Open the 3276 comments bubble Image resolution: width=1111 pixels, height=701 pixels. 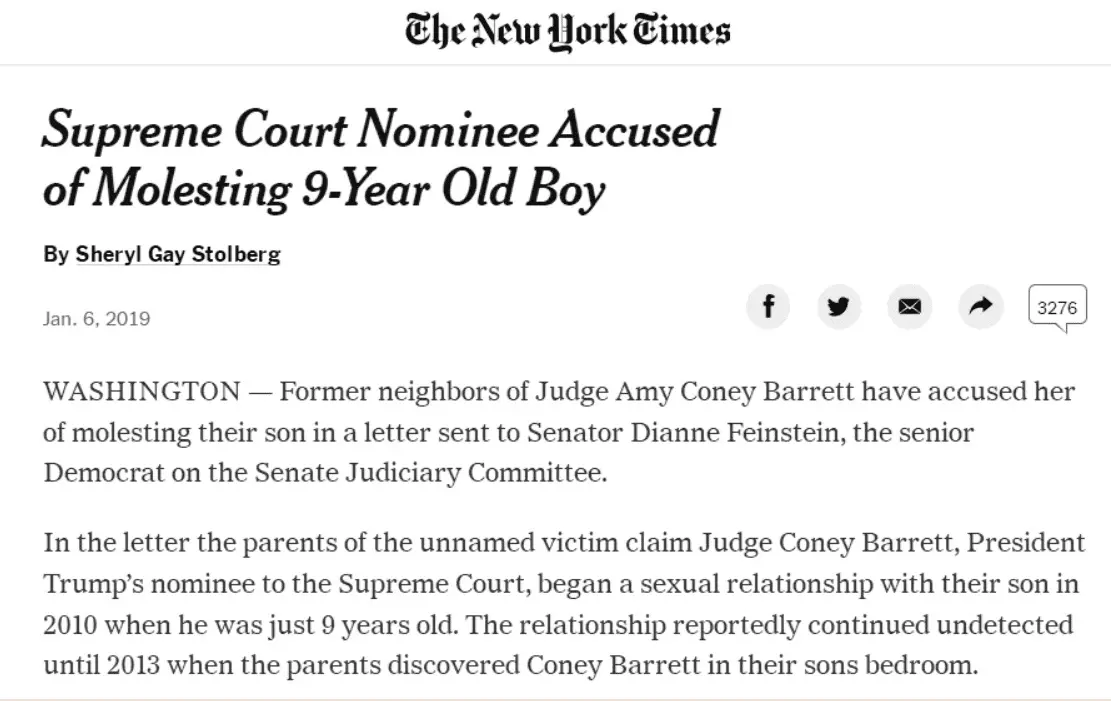(x=1057, y=308)
